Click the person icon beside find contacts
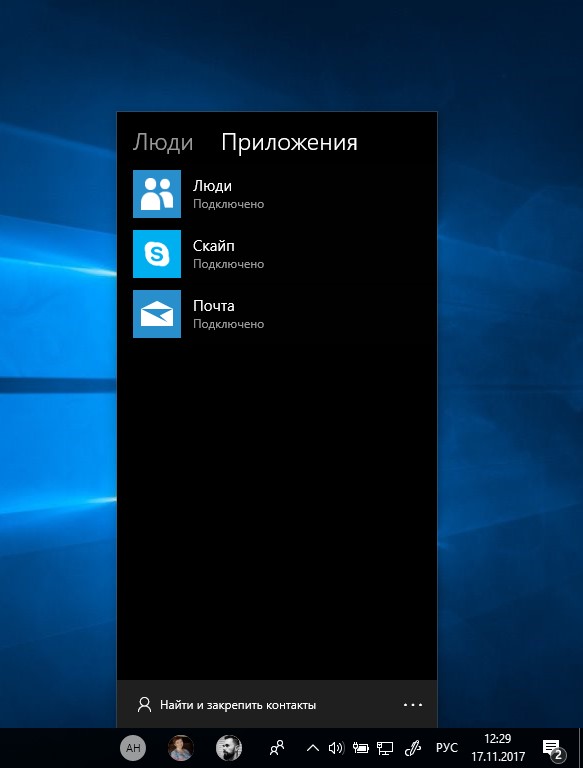583x768 pixels. point(144,705)
